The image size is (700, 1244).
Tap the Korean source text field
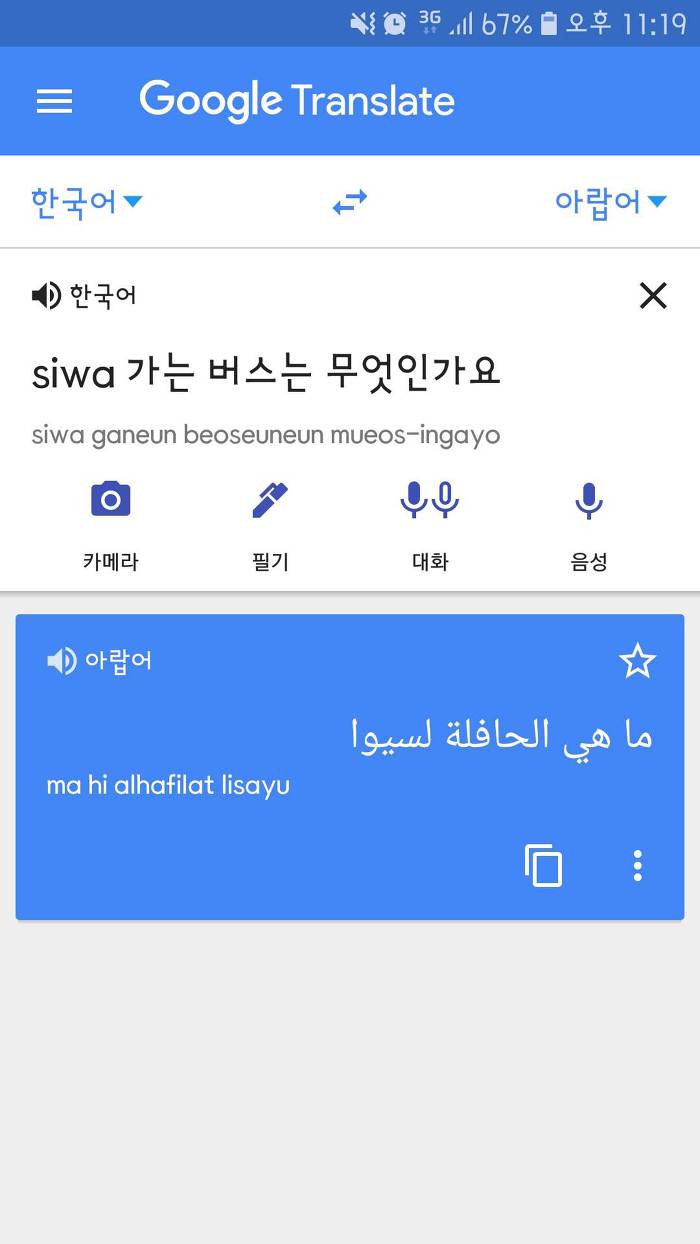[266, 374]
